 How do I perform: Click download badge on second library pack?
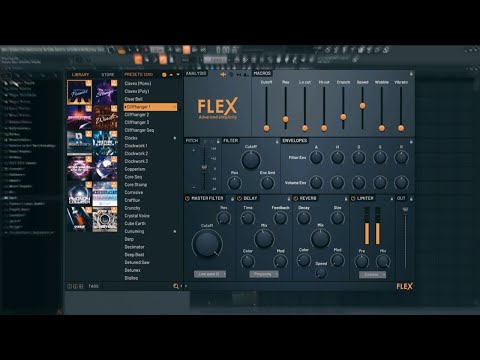(x=114, y=83)
